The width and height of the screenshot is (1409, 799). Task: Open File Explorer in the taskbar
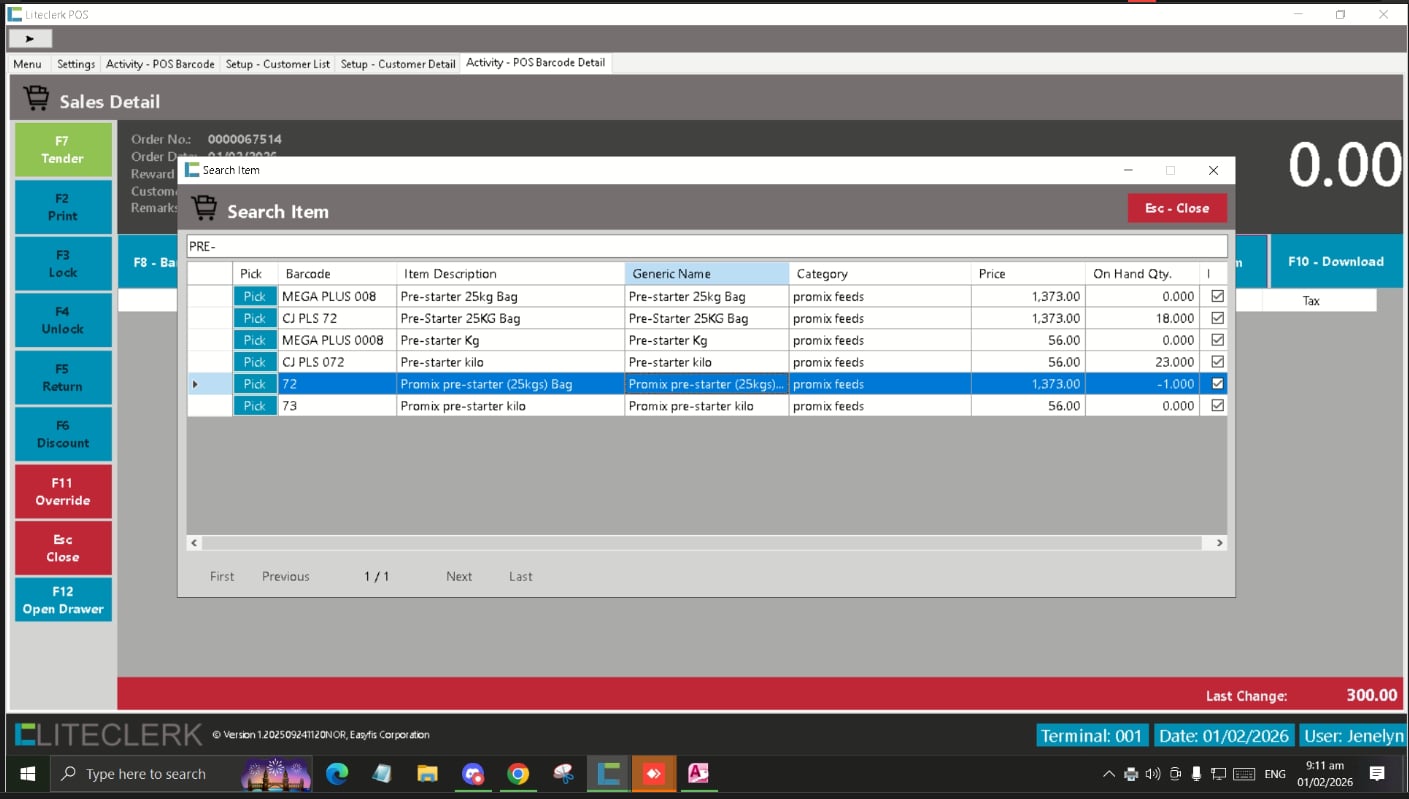[427, 773]
